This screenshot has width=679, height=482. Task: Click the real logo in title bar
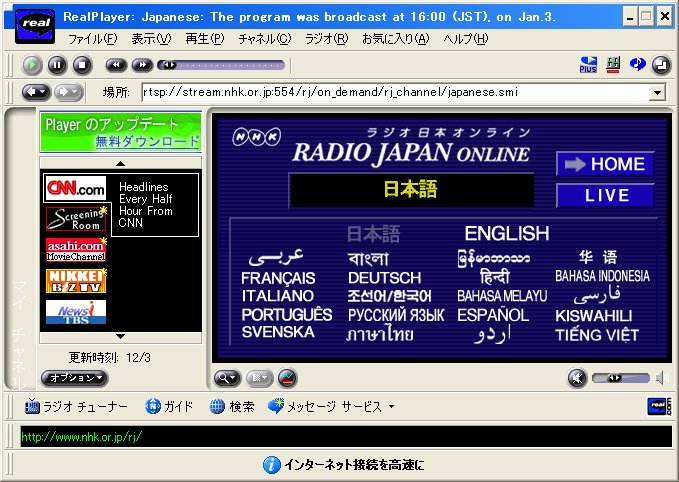35,26
